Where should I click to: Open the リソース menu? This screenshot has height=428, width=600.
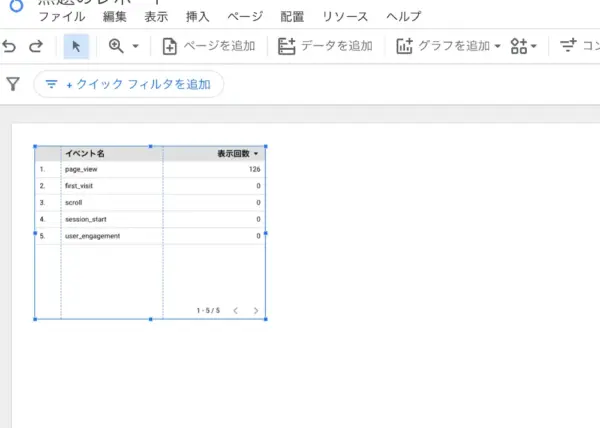(x=345, y=17)
